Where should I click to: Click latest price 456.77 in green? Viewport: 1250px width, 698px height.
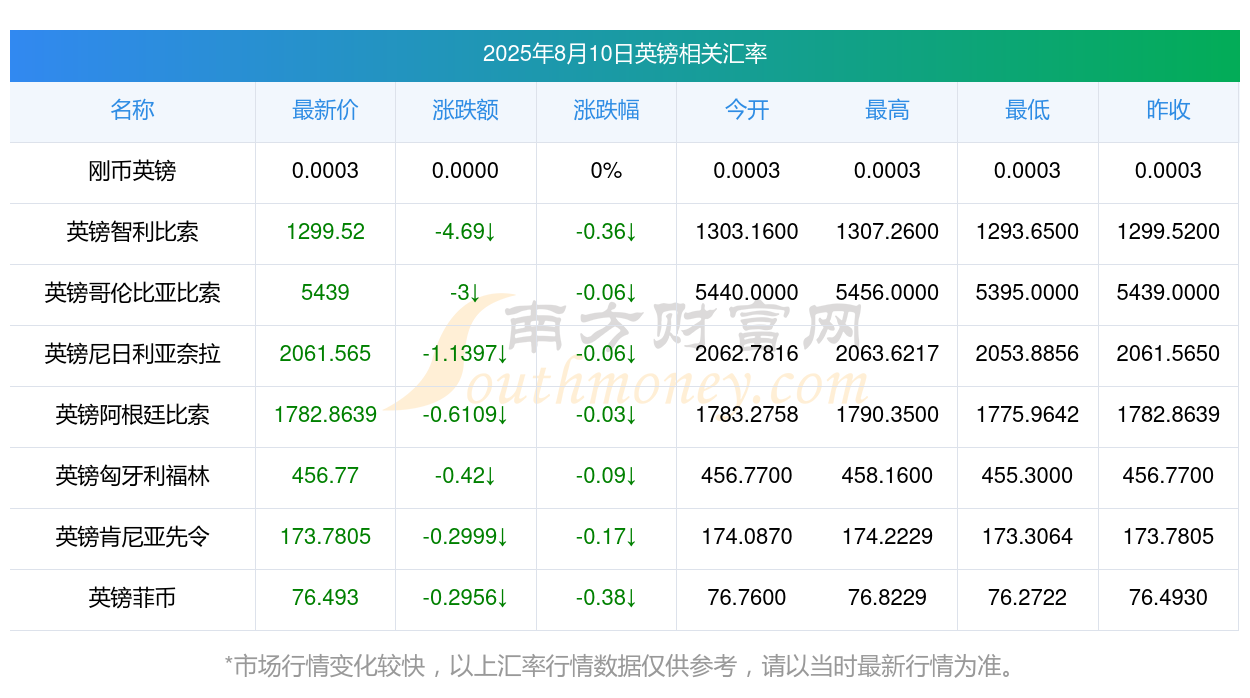point(325,476)
